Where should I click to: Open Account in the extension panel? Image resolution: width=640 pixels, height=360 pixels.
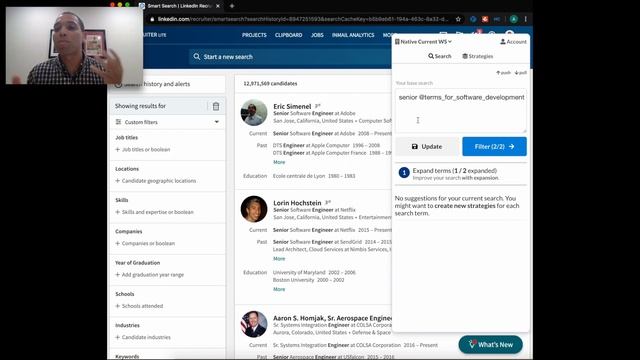513,42
